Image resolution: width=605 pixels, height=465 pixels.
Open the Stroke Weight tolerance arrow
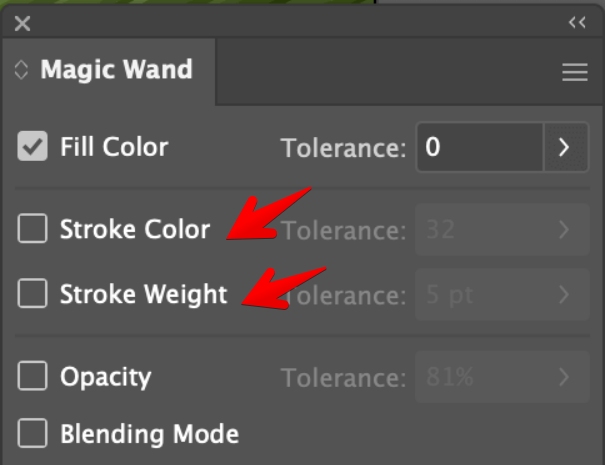point(565,295)
